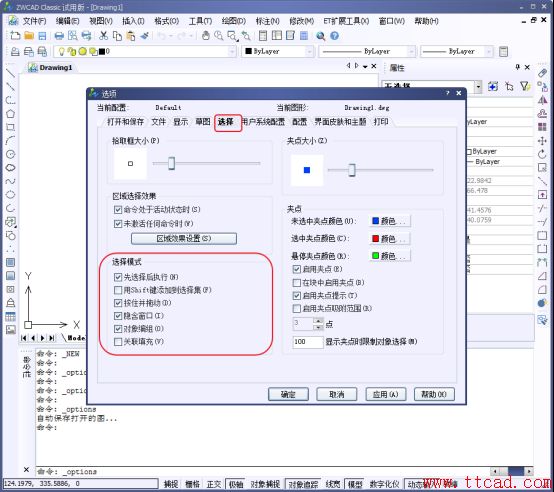Switch to 打开和保存 tab

(x=125, y=122)
